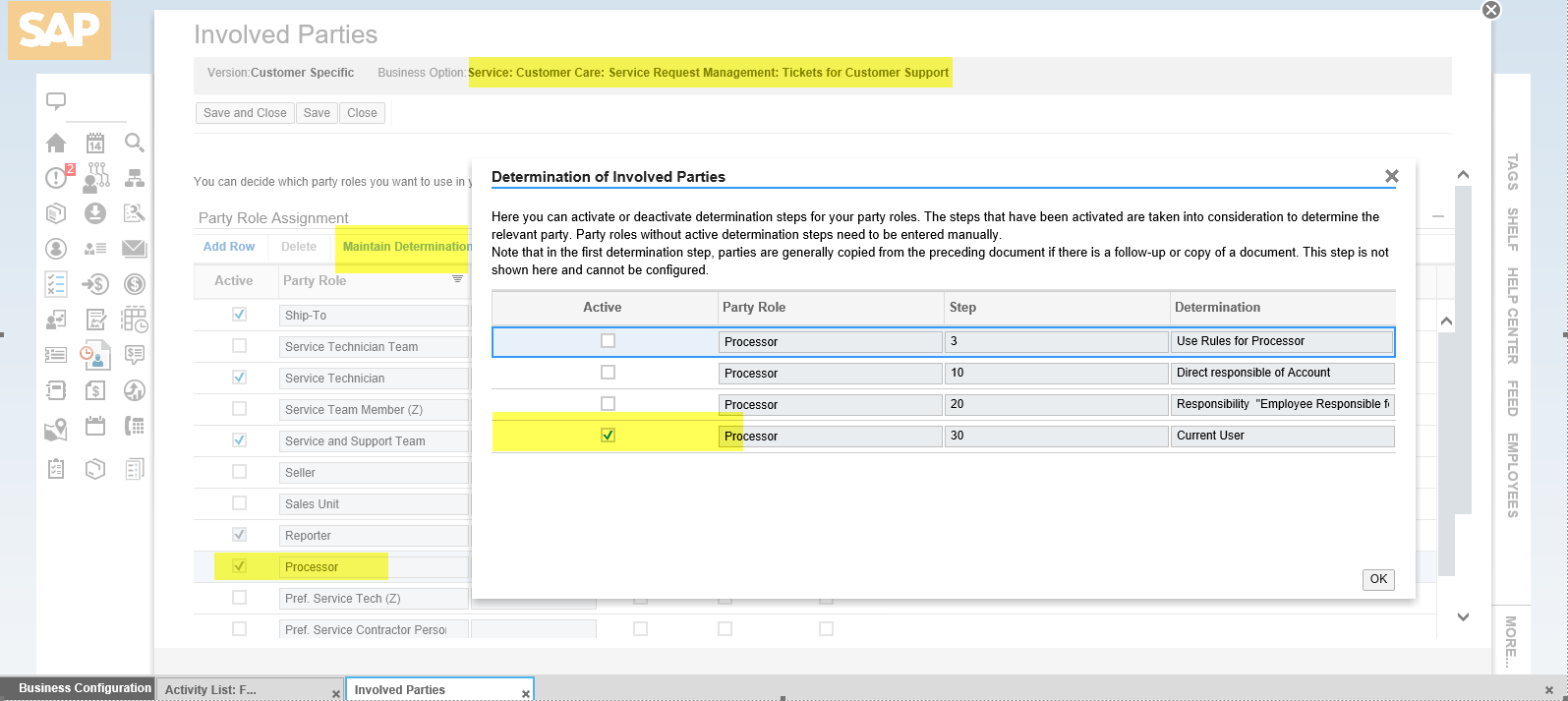The height and width of the screenshot is (701, 1568).
Task: Click the Save and Close button
Action: [245, 113]
